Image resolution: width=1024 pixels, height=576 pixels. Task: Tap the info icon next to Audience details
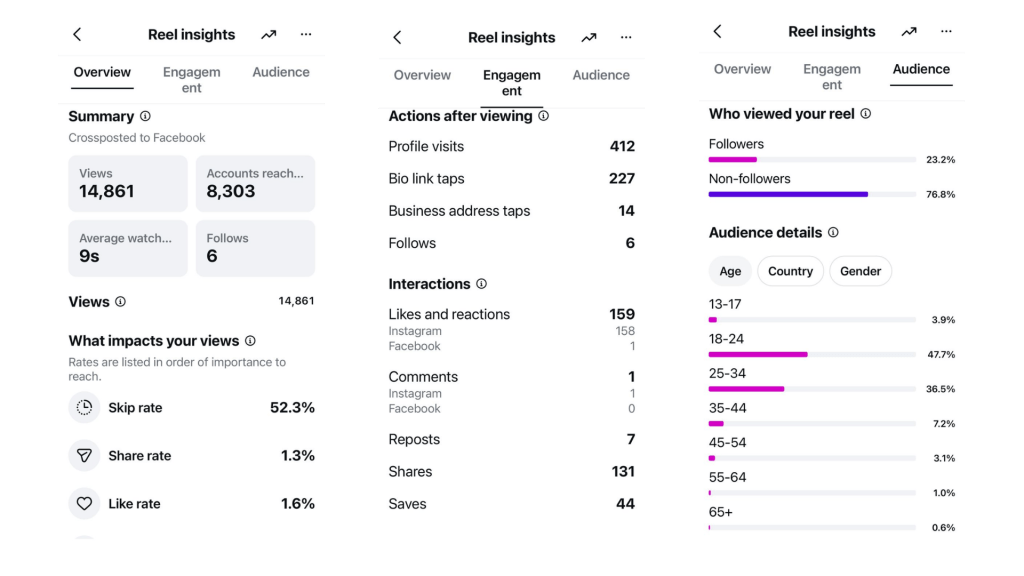tap(833, 232)
